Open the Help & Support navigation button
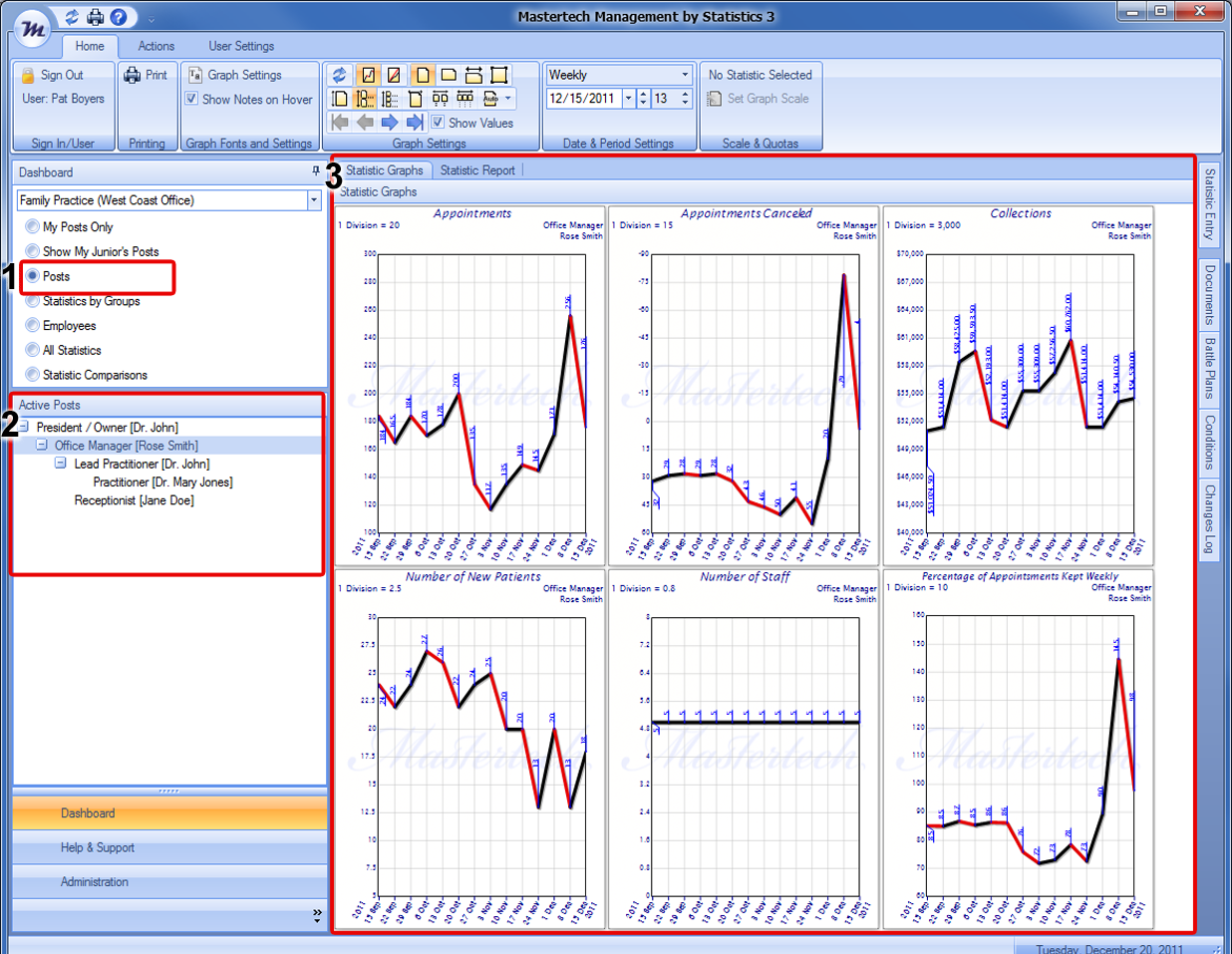The height and width of the screenshot is (954, 1232). [x=169, y=847]
